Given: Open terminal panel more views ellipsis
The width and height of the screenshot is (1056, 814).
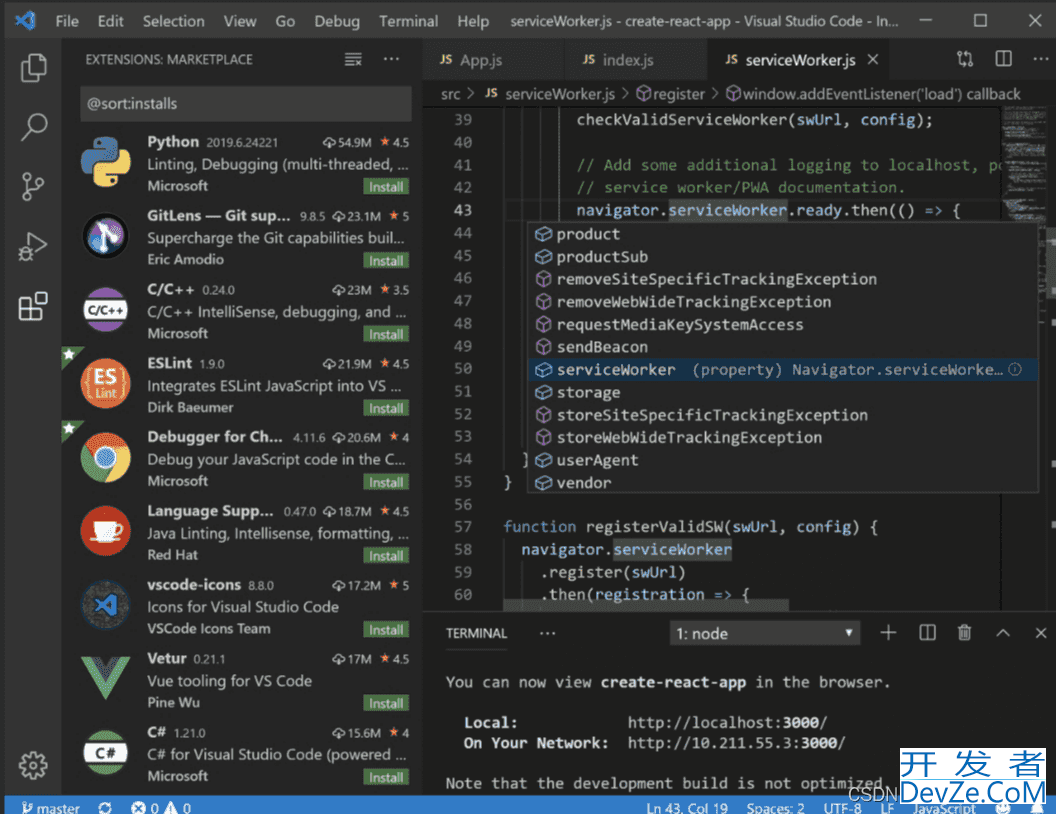Looking at the screenshot, I should click(548, 633).
